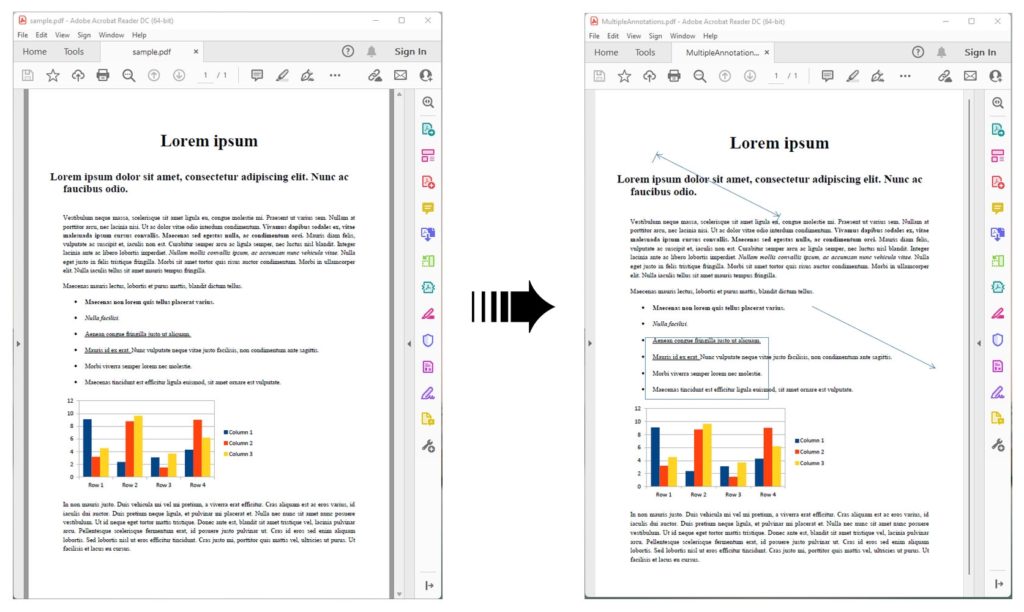Print the document in sample.pdf window

[103, 75]
